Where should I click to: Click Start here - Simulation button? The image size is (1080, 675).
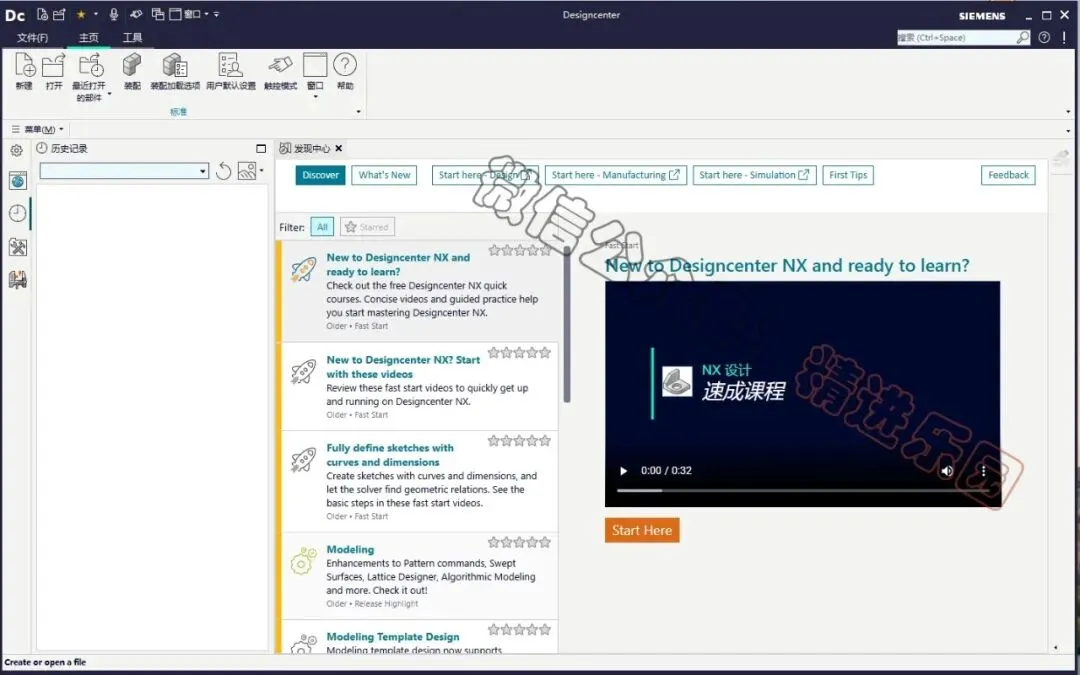point(754,175)
